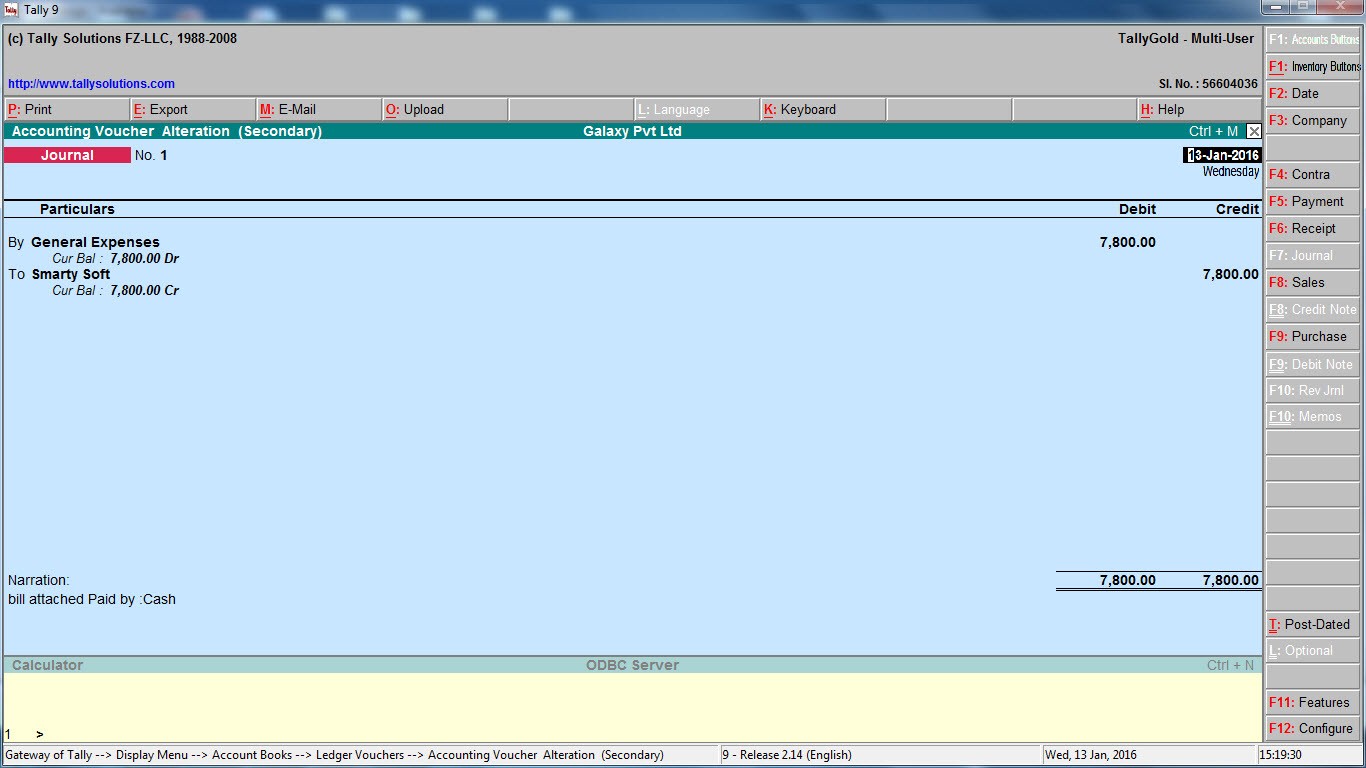Open F12: Configure settings
This screenshot has width=1366, height=768.
(1313, 729)
